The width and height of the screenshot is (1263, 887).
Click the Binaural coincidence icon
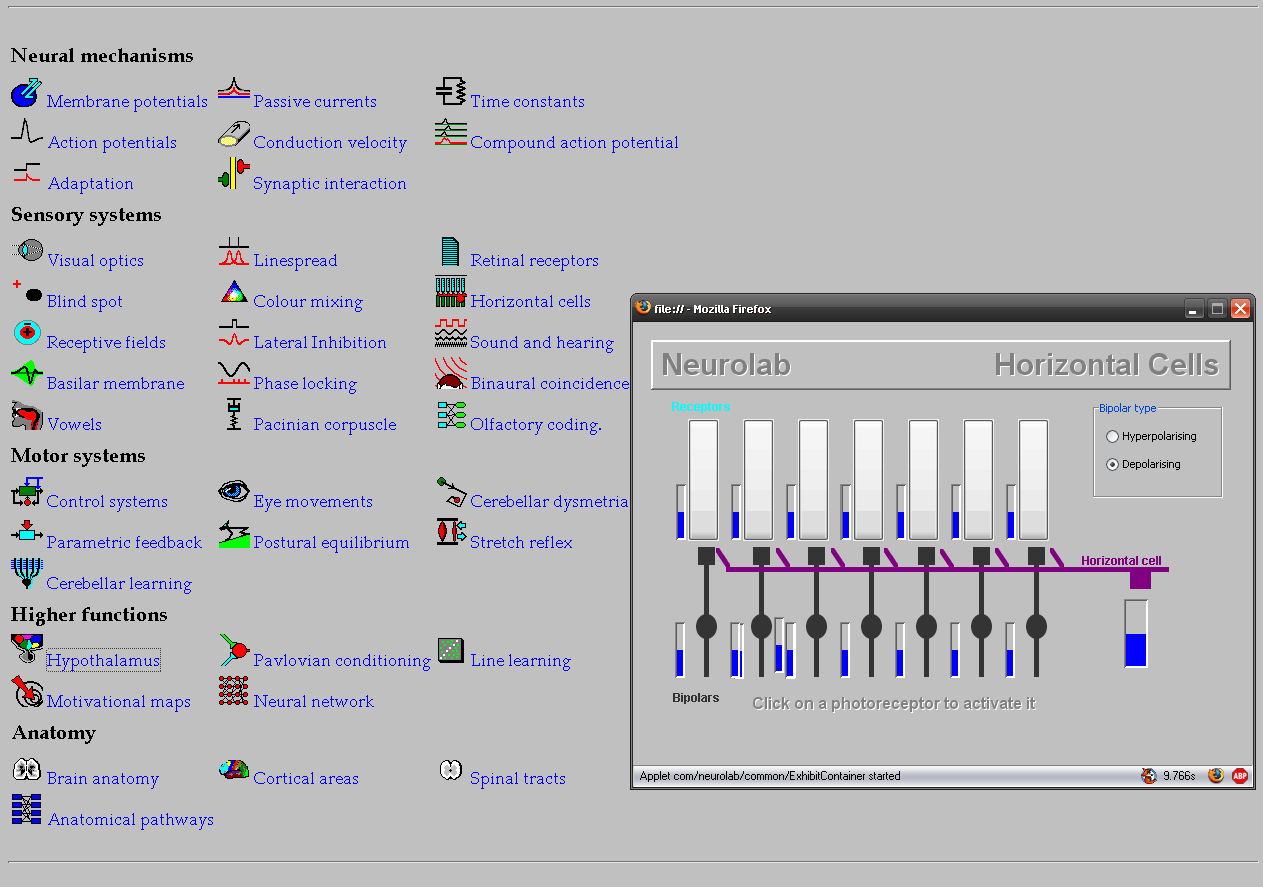pyautogui.click(x=451, y=375)
